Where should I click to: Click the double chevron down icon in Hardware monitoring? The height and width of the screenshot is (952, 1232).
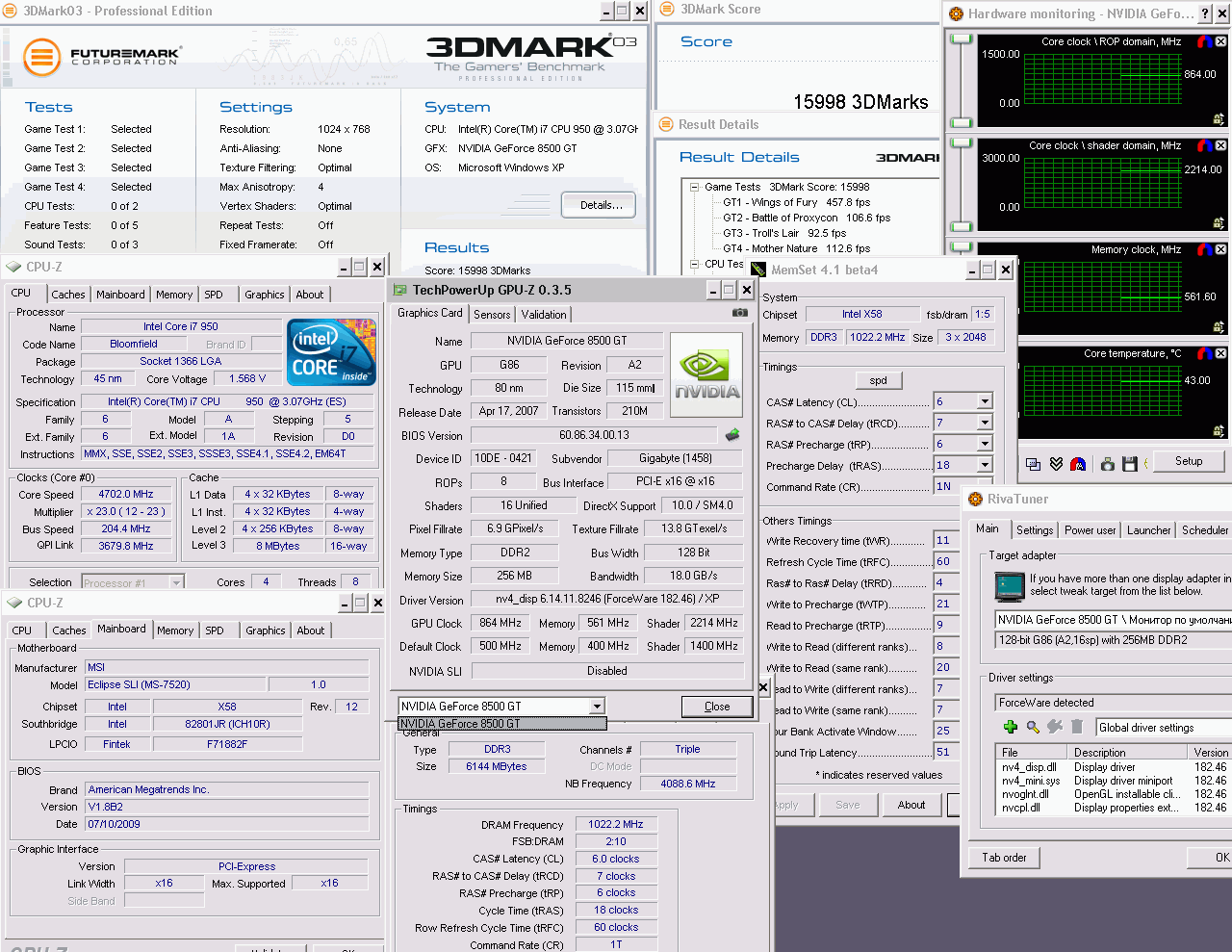point(1056,464)
